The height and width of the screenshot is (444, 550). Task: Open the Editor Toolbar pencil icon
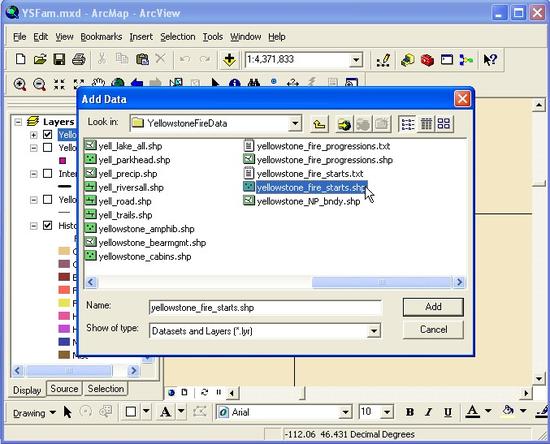(383, 60)
